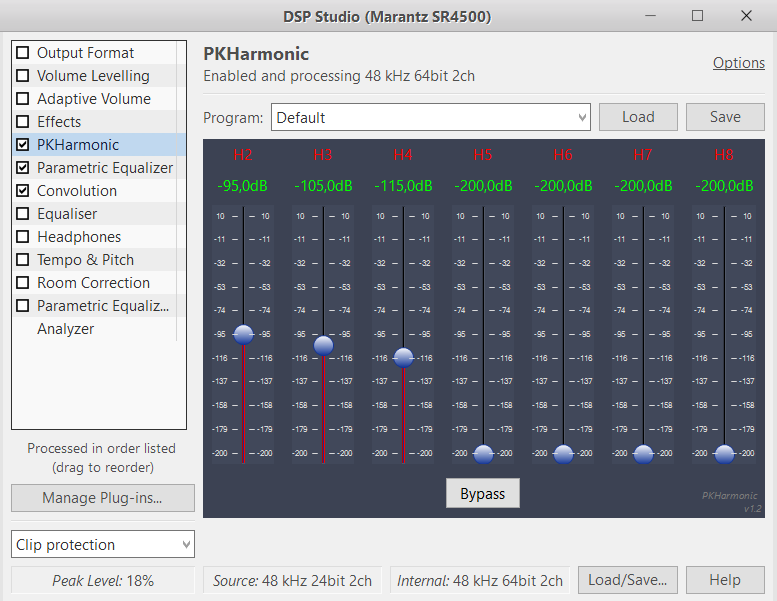777x601 pixels.
Task: Maximize the DSP Studio window
Action: tap(697, 16)
